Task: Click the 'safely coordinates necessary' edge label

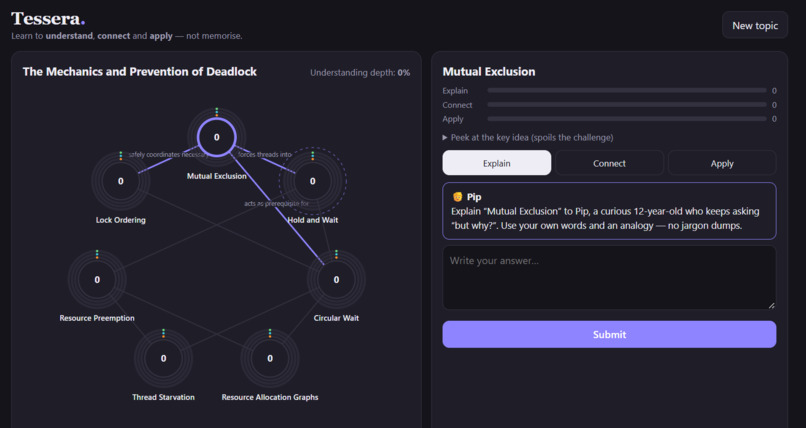Action: point(169,155)
